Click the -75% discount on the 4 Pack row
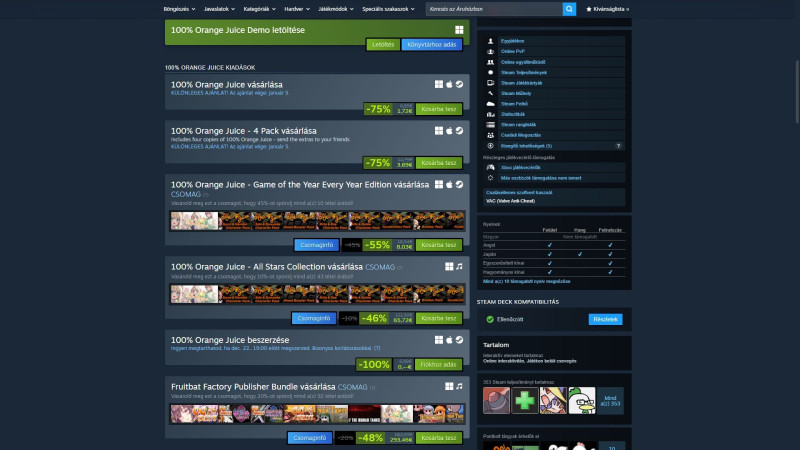The height and width of the screenshot is (450, 800). coord(378,163)
